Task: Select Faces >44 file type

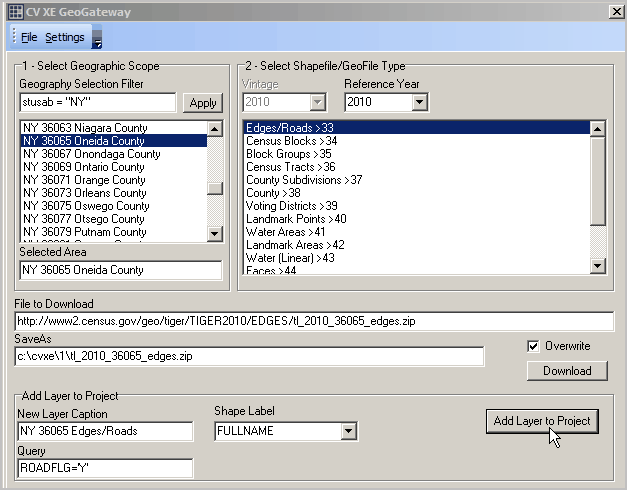Action: click(417, 270)
